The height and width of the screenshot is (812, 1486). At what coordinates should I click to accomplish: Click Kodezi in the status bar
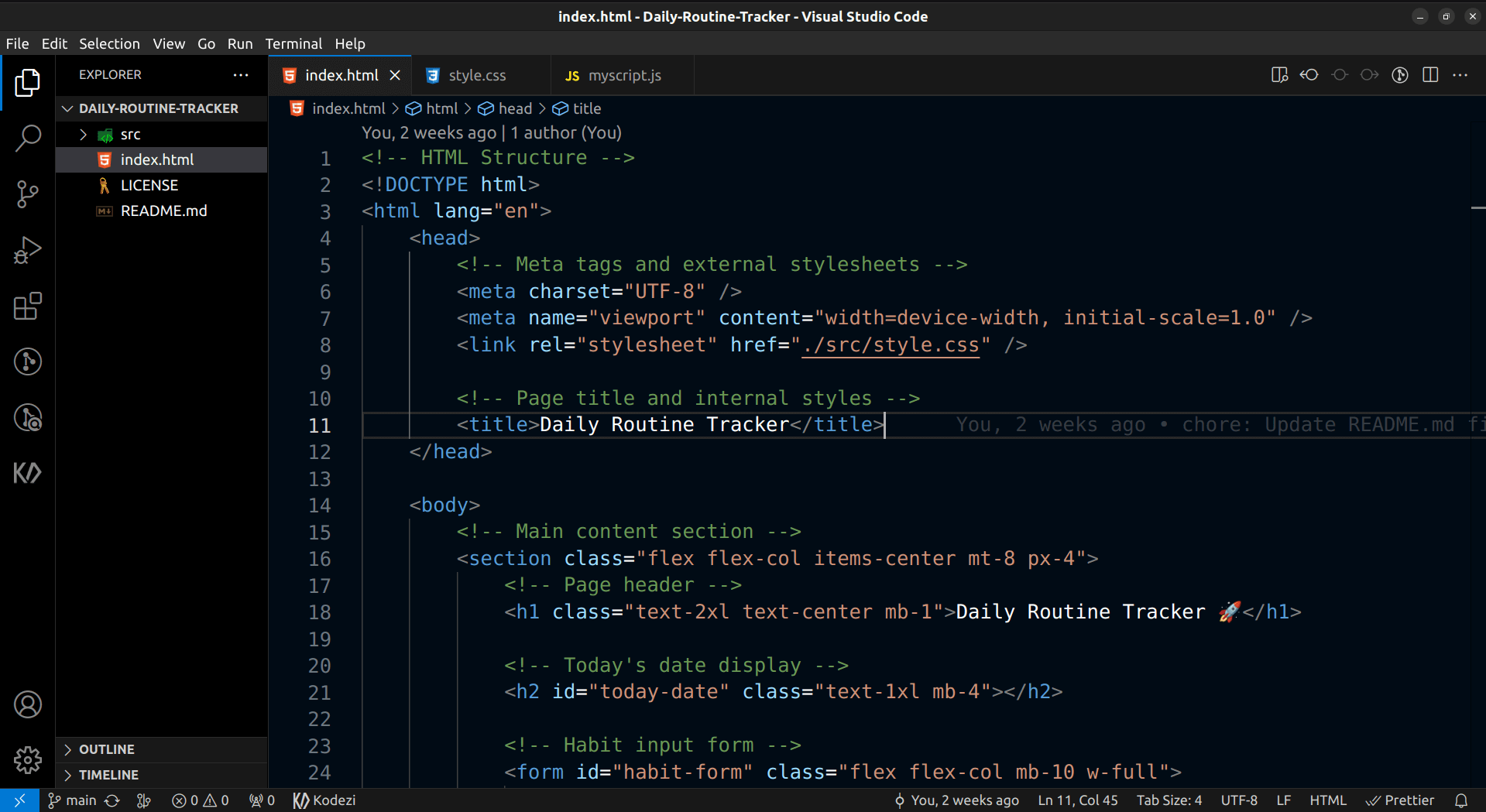(324, 800)
